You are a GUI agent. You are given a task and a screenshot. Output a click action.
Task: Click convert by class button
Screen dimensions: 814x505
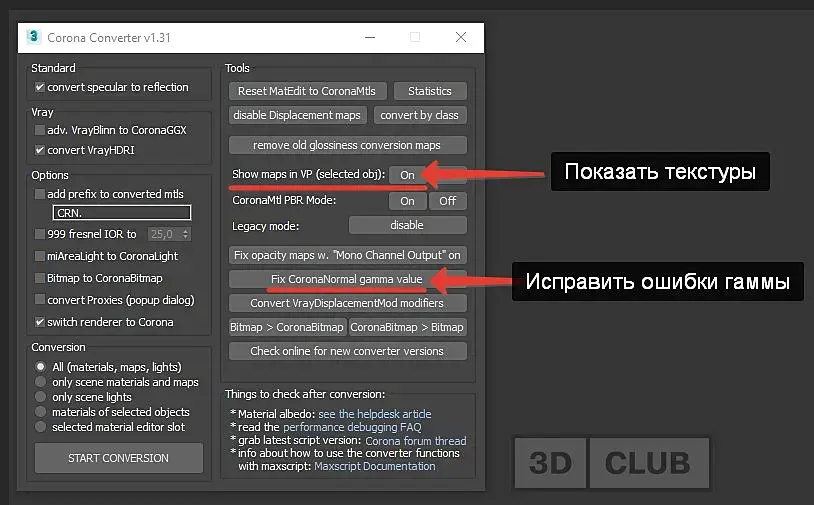point(420,115)
